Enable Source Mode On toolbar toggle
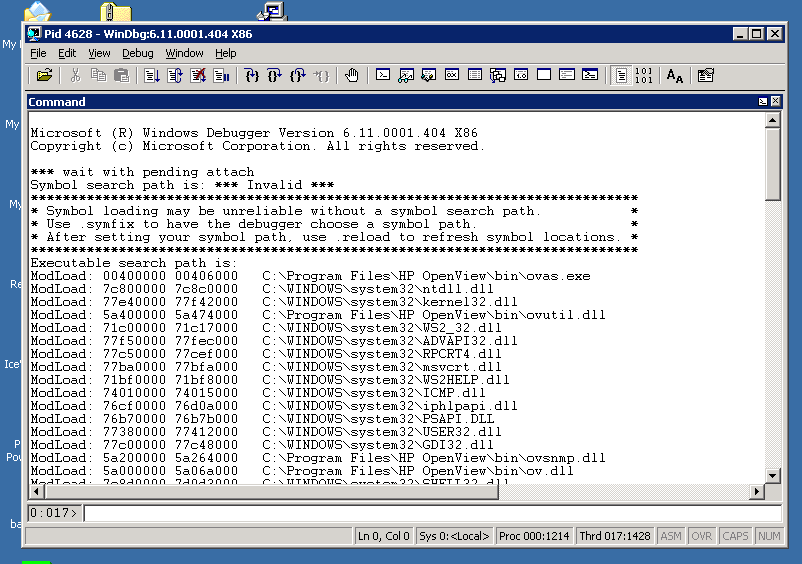Viewport: 802px width, 564px height. point(621,76)
